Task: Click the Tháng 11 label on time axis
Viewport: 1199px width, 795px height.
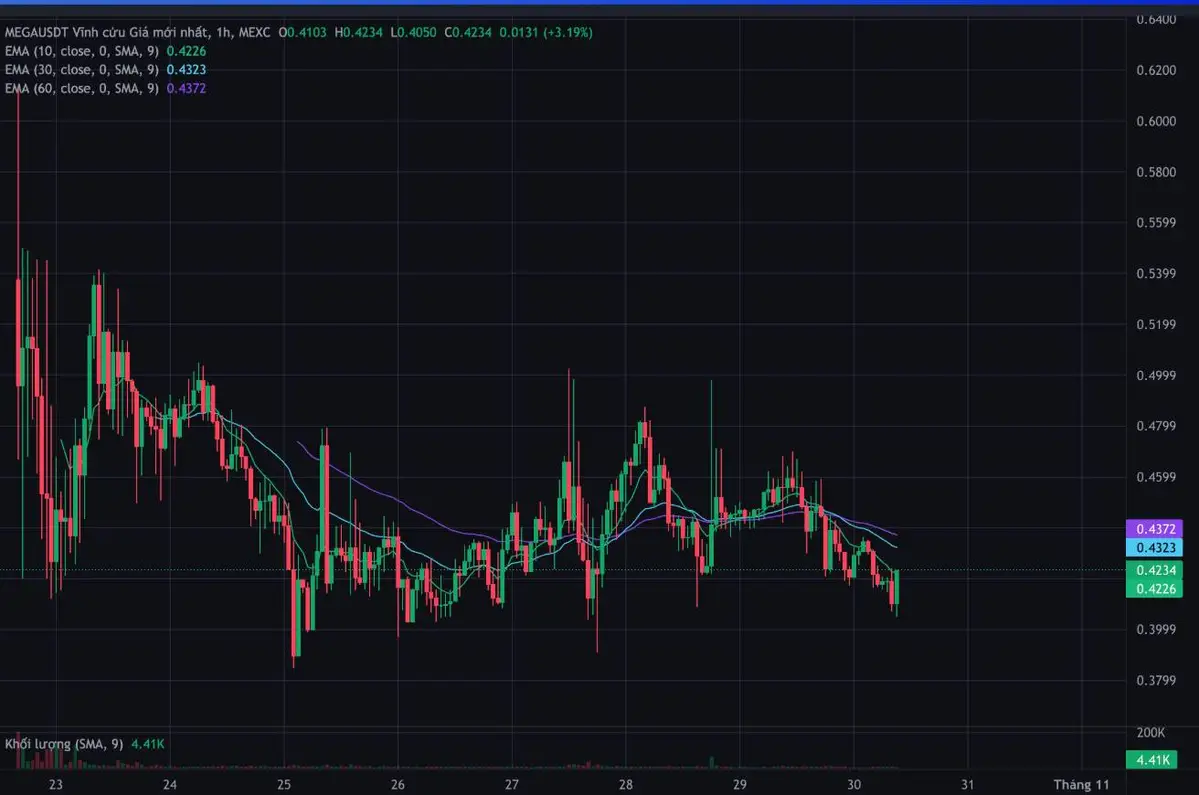Action: pos(1083,784)
